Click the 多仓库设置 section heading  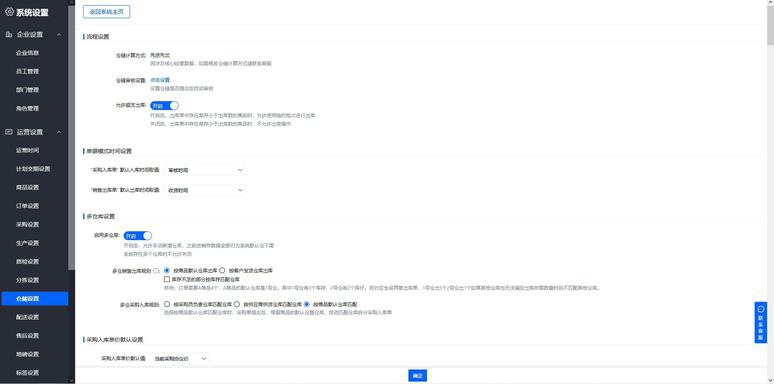[101, 217]
